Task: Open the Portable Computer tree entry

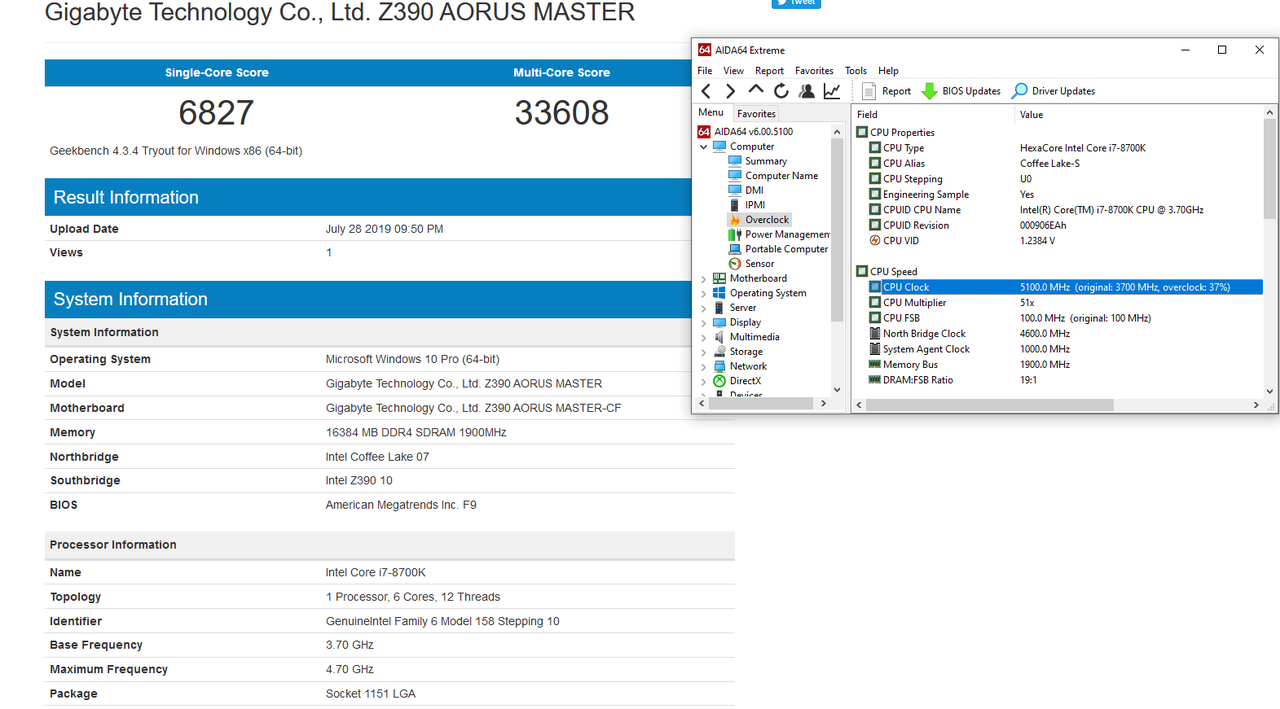Action: pos(778,249)
